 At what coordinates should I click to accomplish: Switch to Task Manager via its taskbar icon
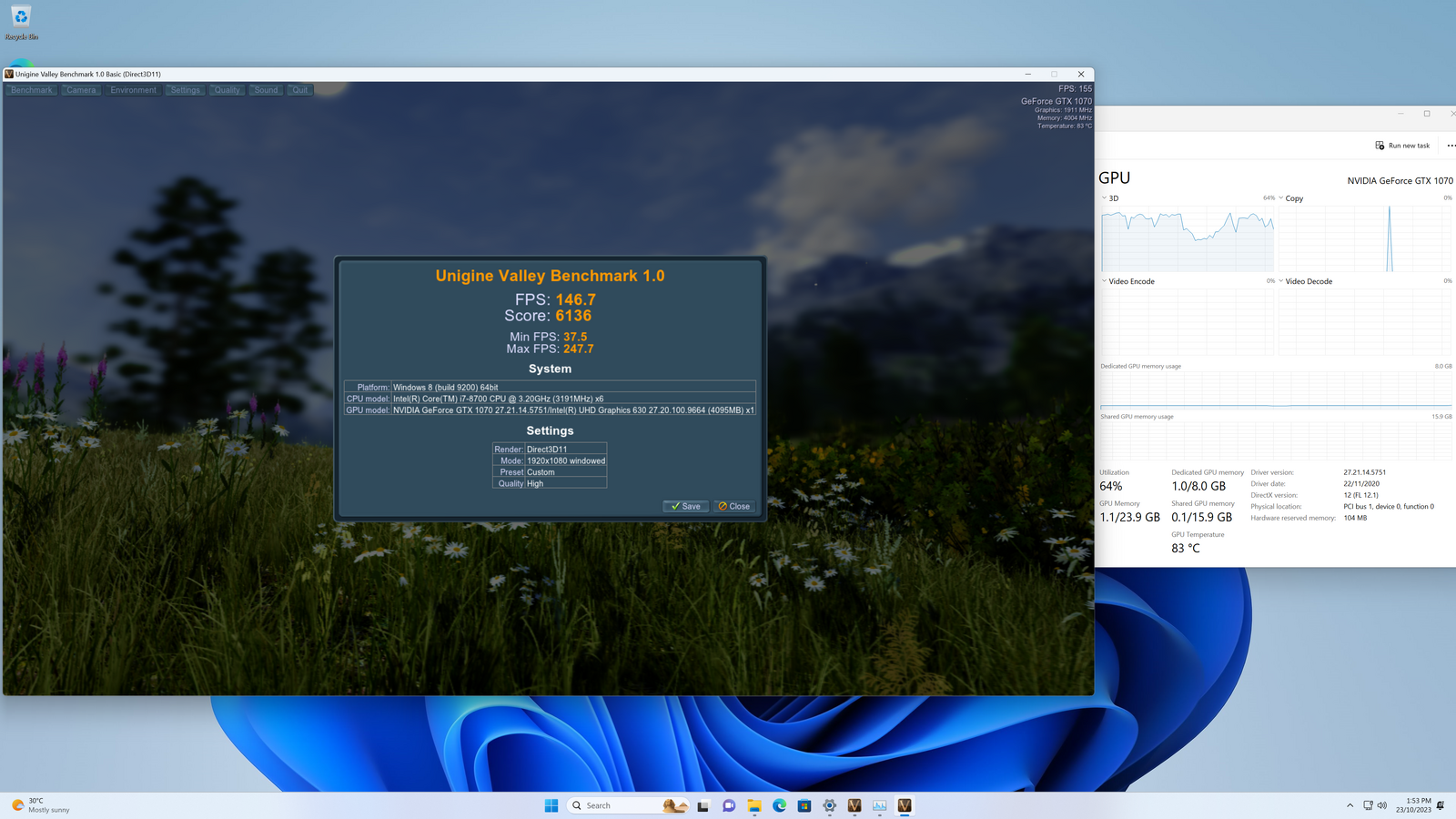[879, 805]
